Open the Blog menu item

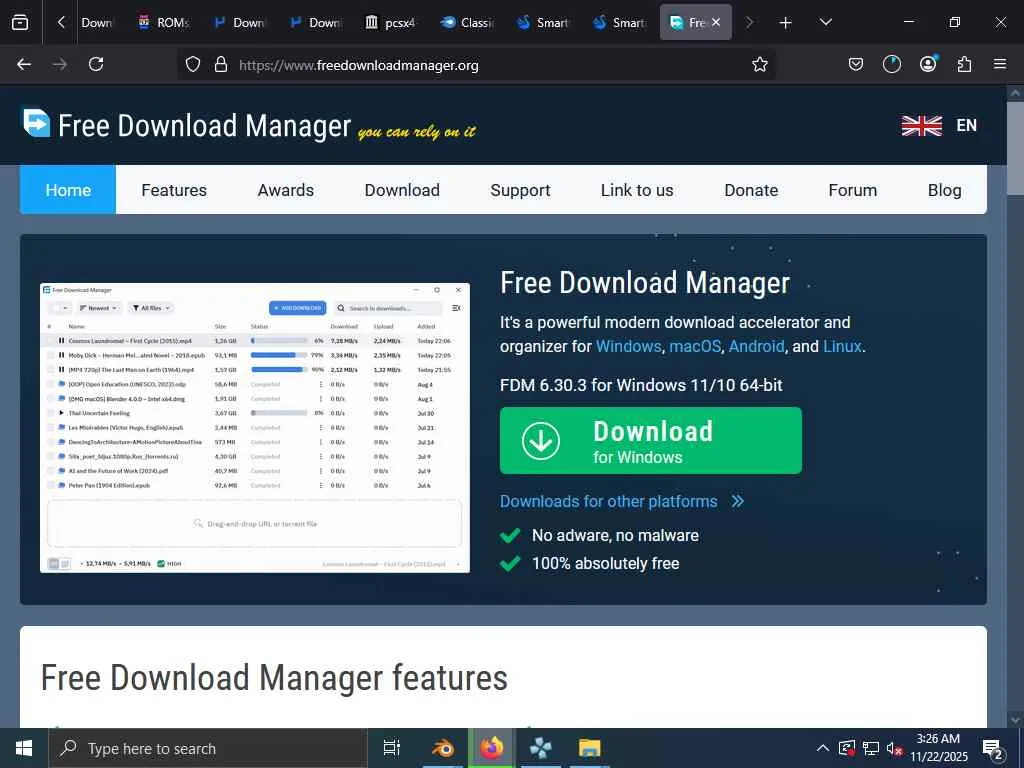pos(944,190)
